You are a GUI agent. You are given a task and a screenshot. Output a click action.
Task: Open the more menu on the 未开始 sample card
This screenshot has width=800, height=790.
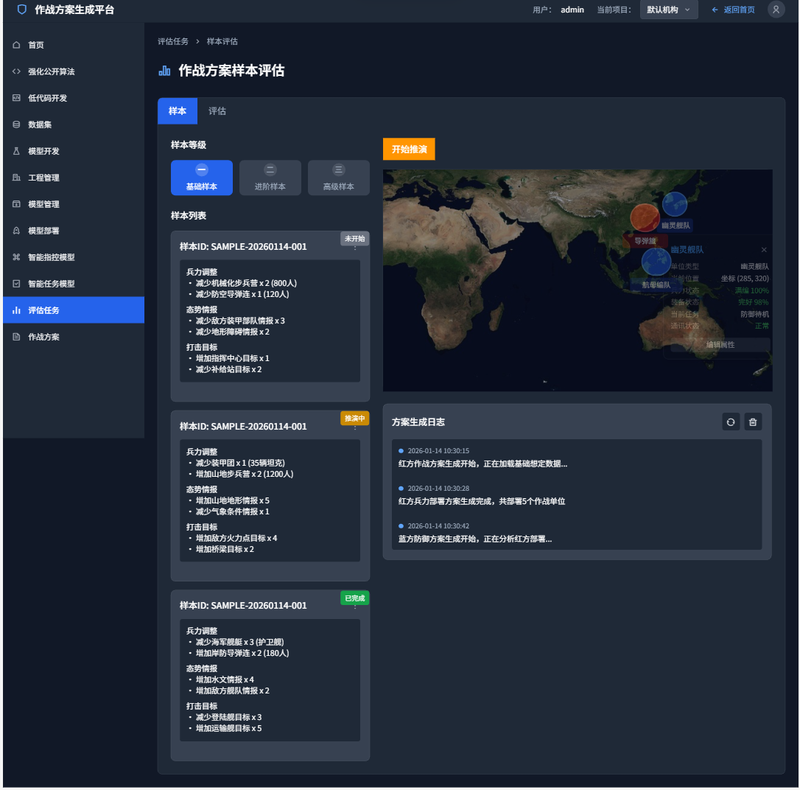[355, 248]
